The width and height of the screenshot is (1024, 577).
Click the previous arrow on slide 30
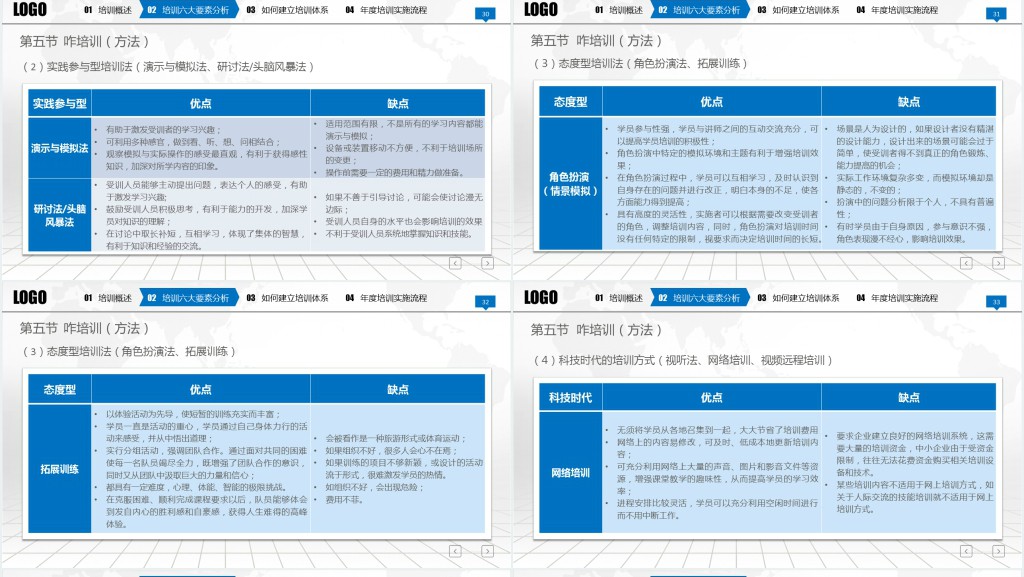click(455, 263)
